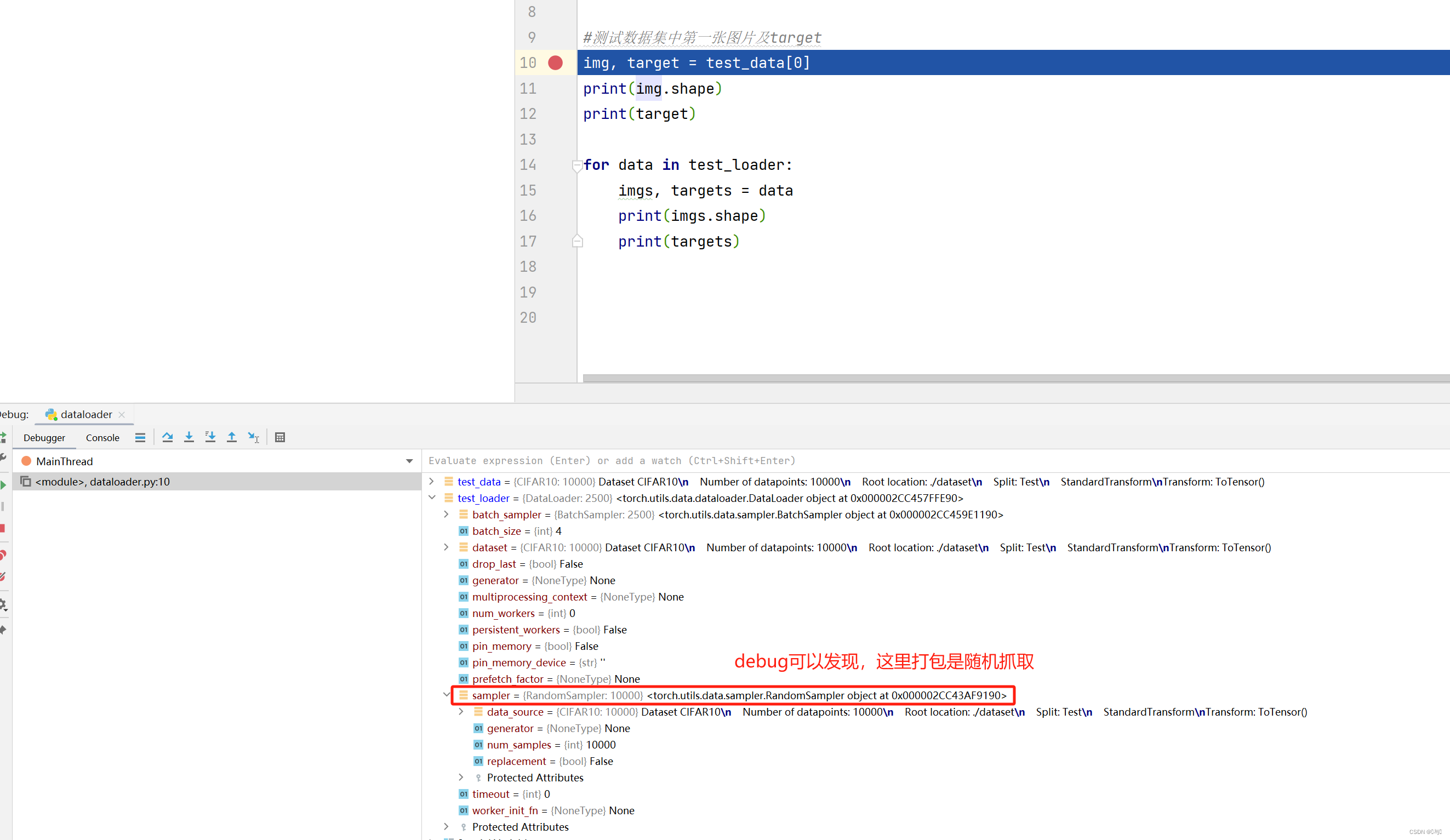Screen dimensions: 1450x840
Task: Expand the batch_sampler variable node
Action: click(447, 515)
